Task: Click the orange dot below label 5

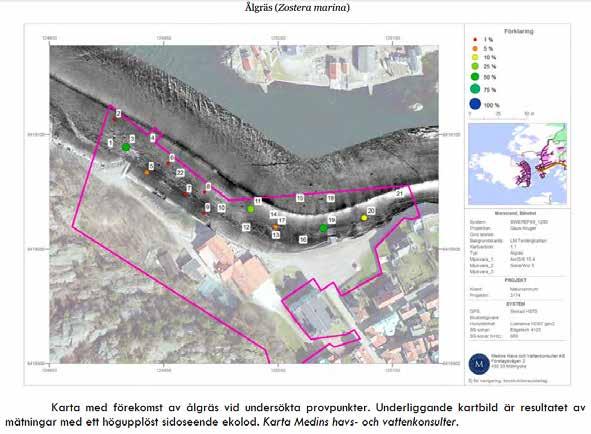Action: (x=147, y=172)
